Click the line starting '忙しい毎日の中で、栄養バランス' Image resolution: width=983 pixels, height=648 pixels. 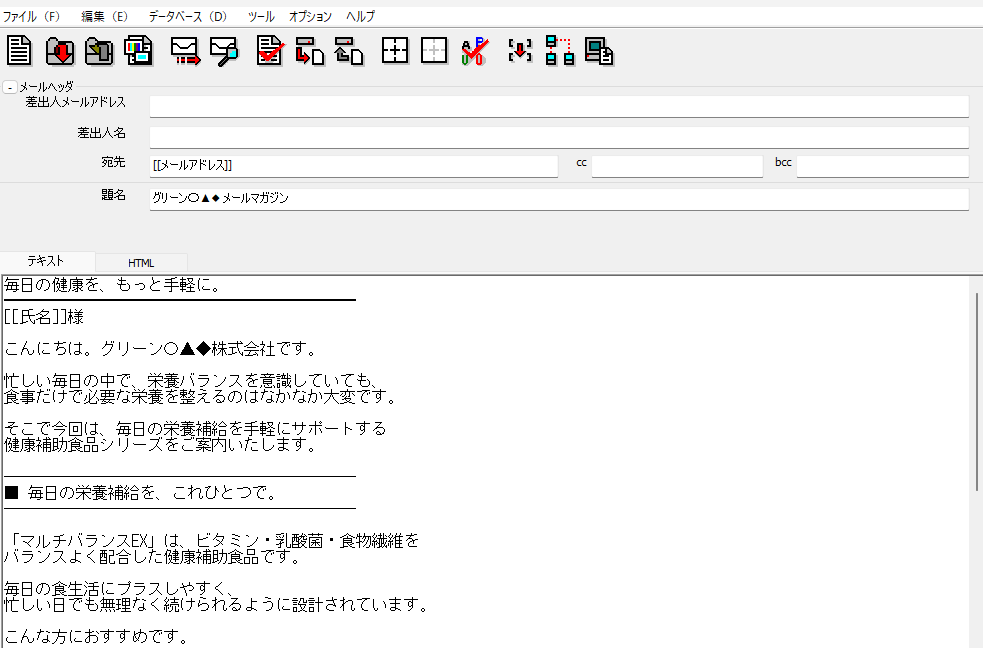(193, 380)
